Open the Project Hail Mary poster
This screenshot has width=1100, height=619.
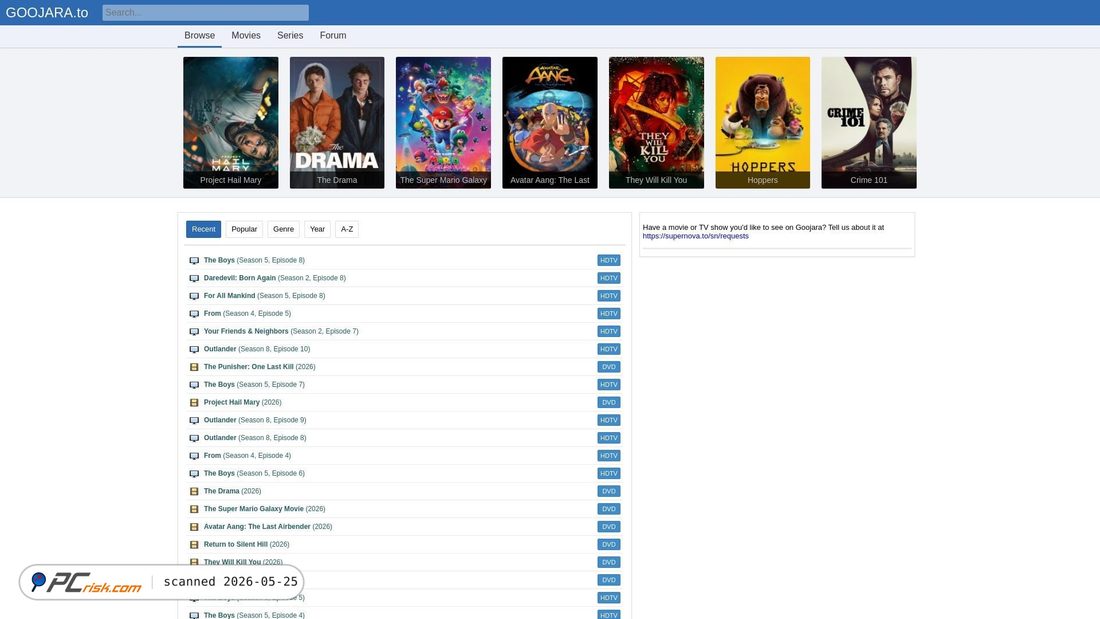click(231, 122)
